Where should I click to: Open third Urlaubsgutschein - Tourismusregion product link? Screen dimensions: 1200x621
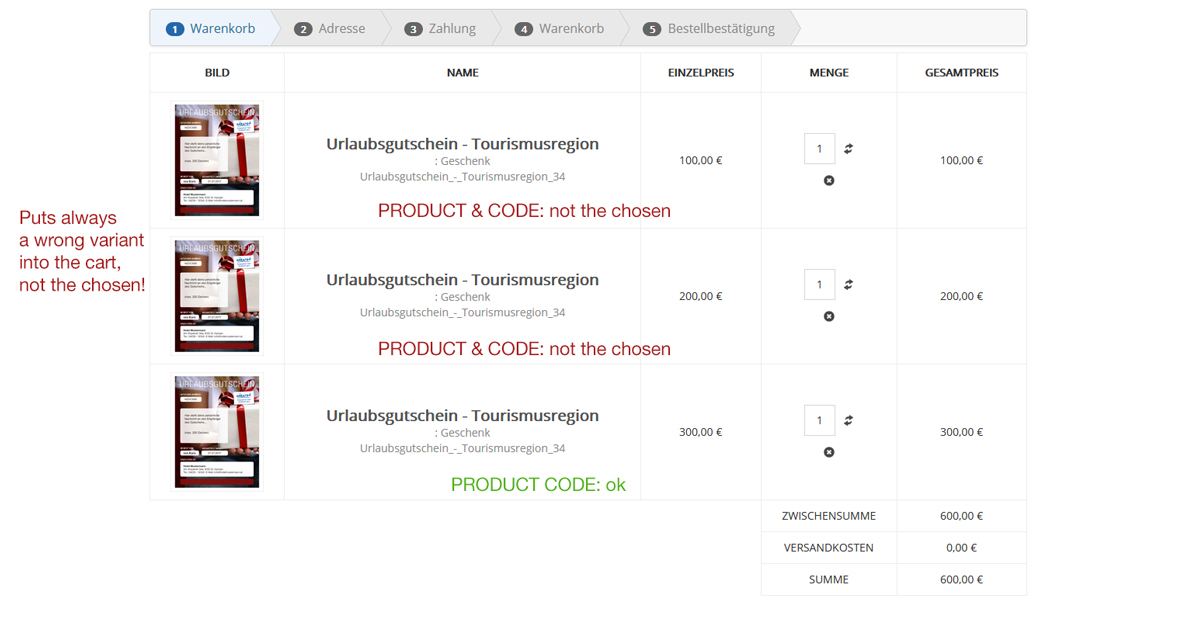point(462,416)
